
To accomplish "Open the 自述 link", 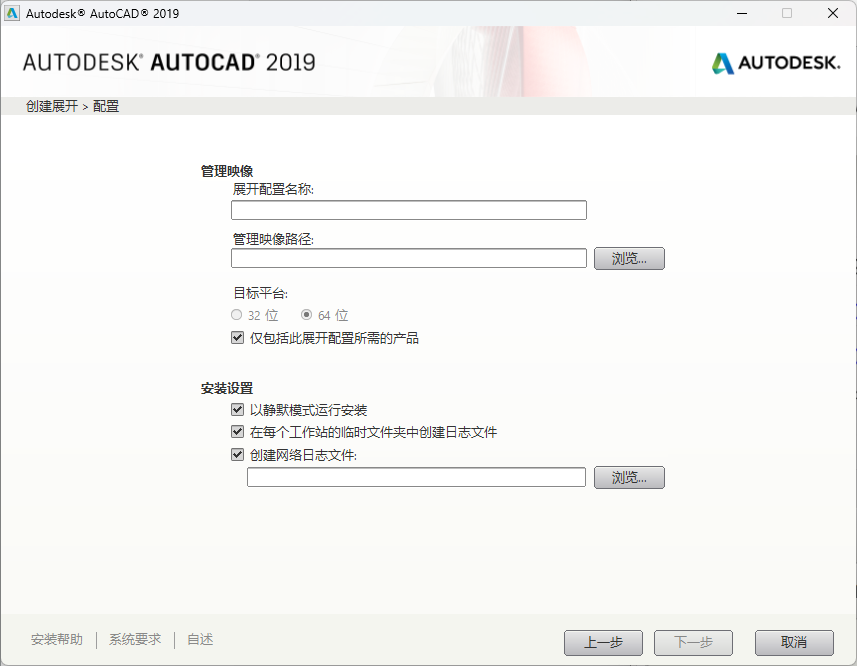I will click(200, 639).
